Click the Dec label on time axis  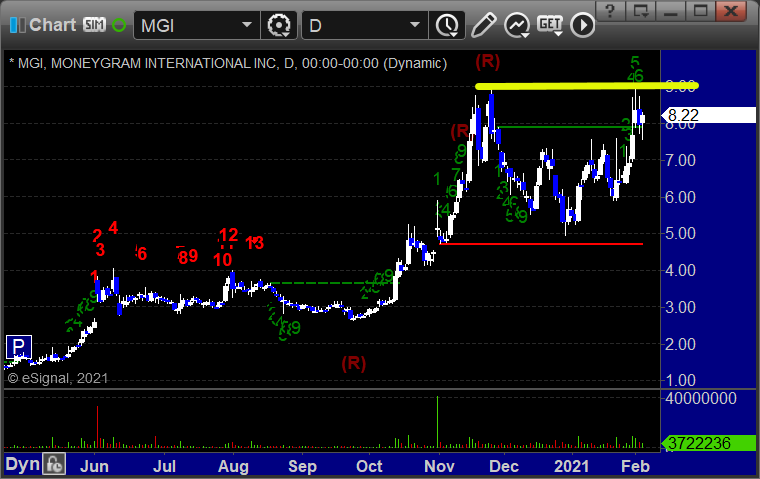[x=504, y=466]
